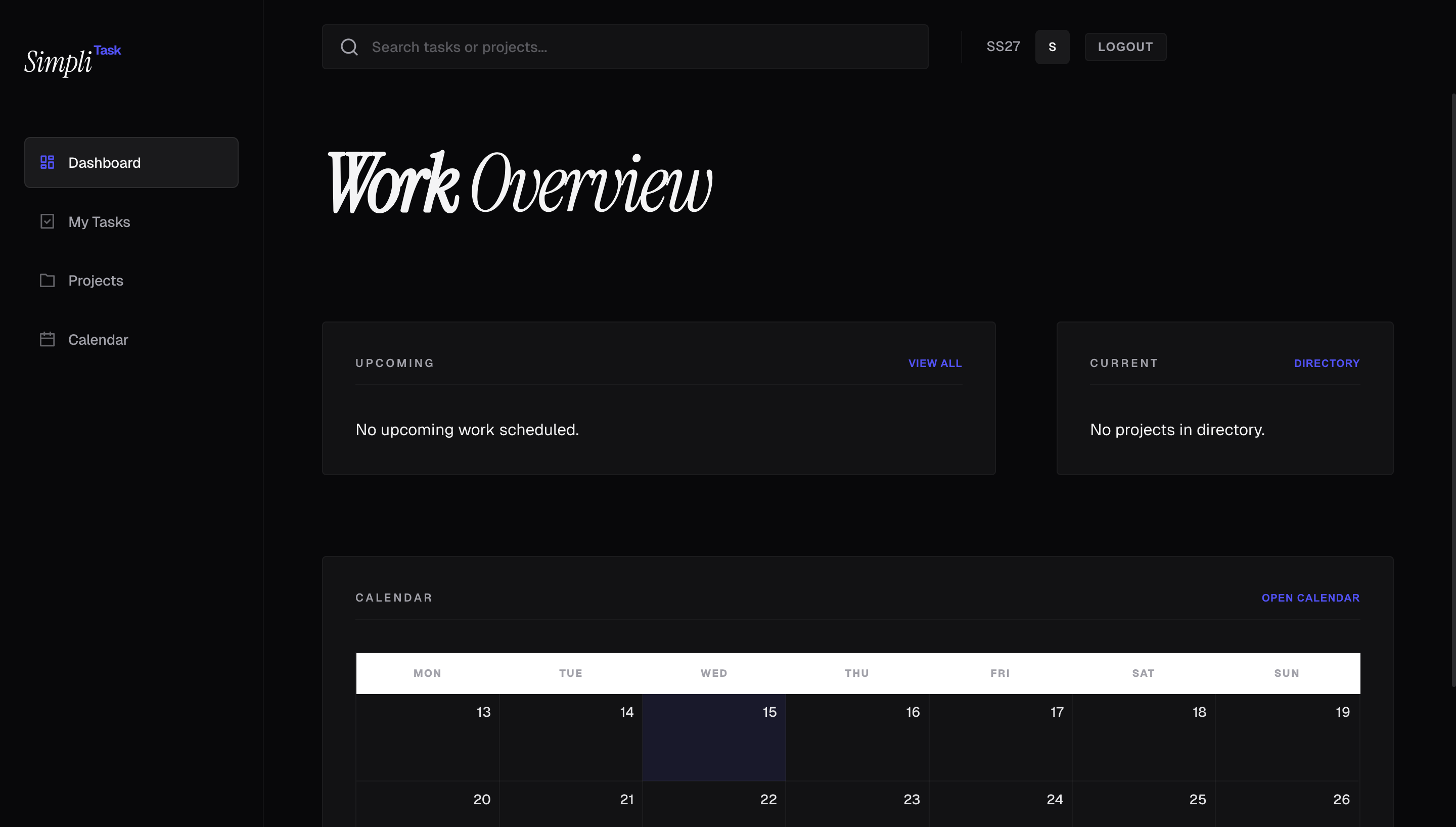Select calendar day 22
Viewport: 1456px width, 827px height.
tap(714, 804)
